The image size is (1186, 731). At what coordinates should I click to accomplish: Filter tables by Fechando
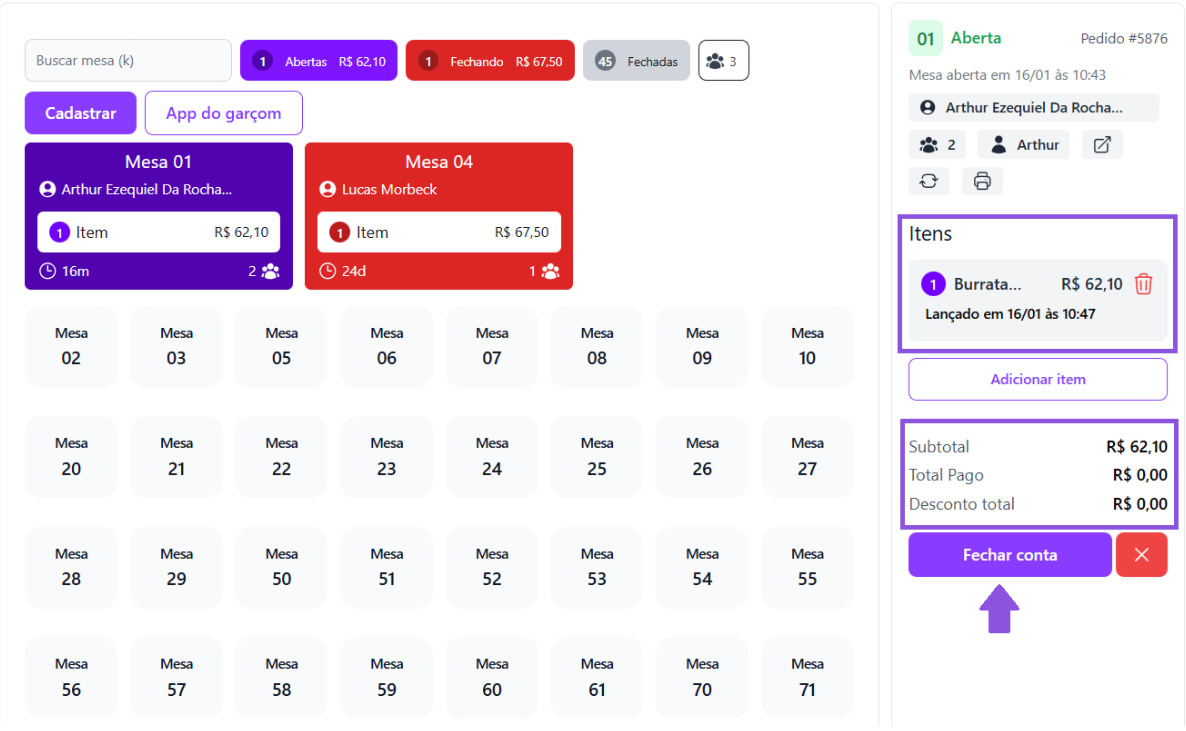(490, 61)
